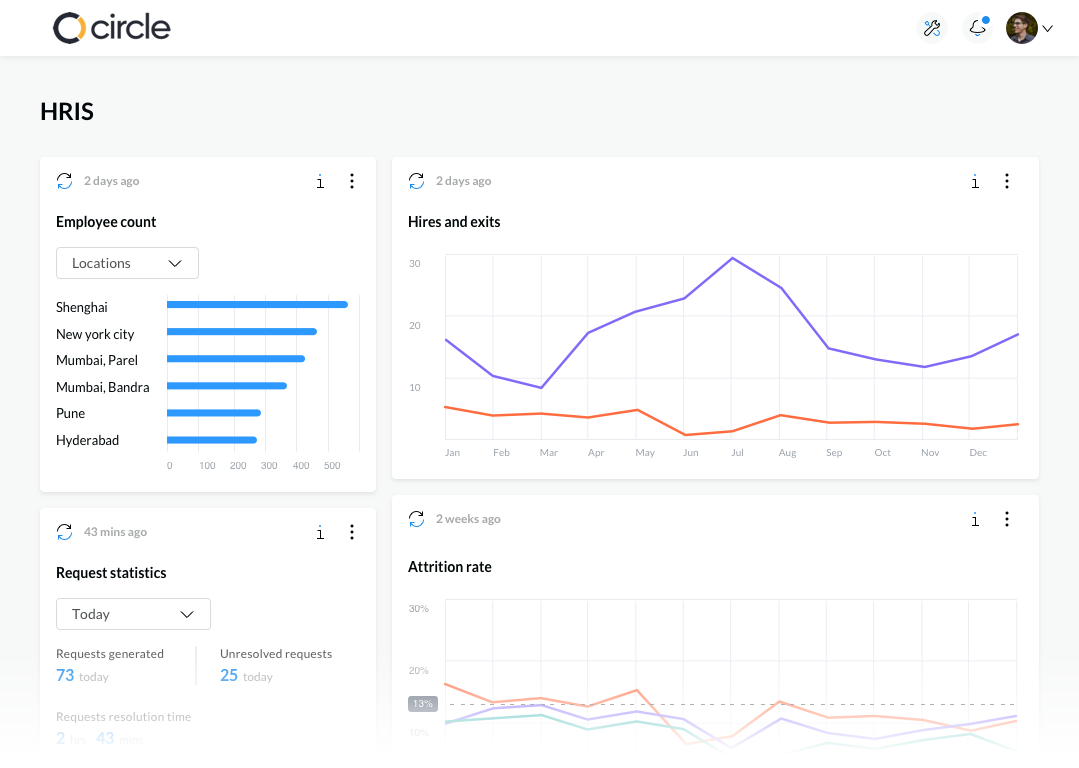1079x768 pixels.
Task: Open Employee count three-dot menu
Action: pyautogui.click(x=352, y=181)
